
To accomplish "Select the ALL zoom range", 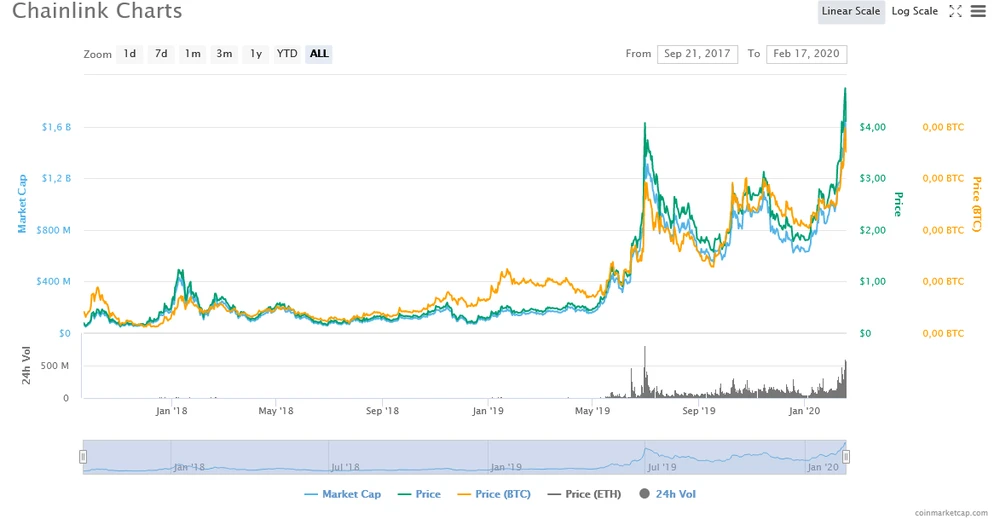I will click(x=319, y=54).
